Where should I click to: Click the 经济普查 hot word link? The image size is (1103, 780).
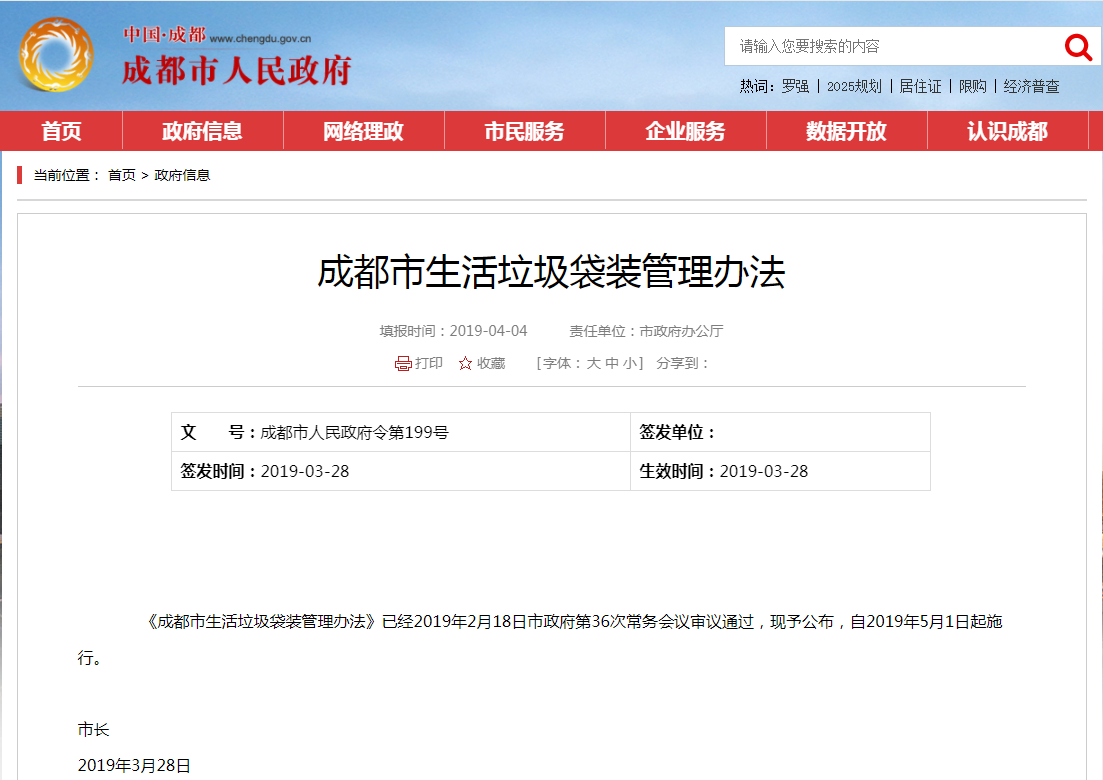(1031, 87)
